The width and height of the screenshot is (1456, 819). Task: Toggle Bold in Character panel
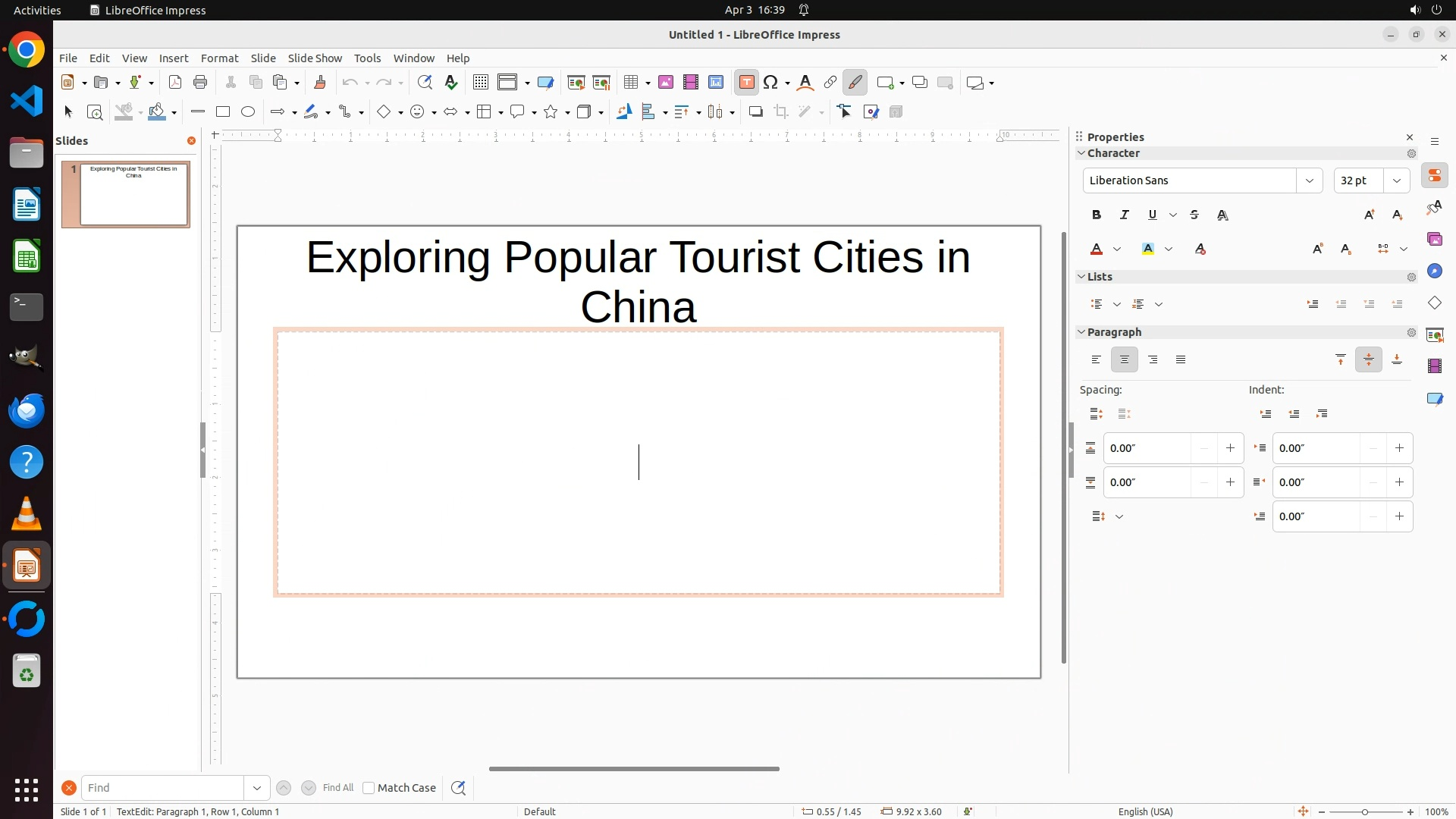[1097, 215]
